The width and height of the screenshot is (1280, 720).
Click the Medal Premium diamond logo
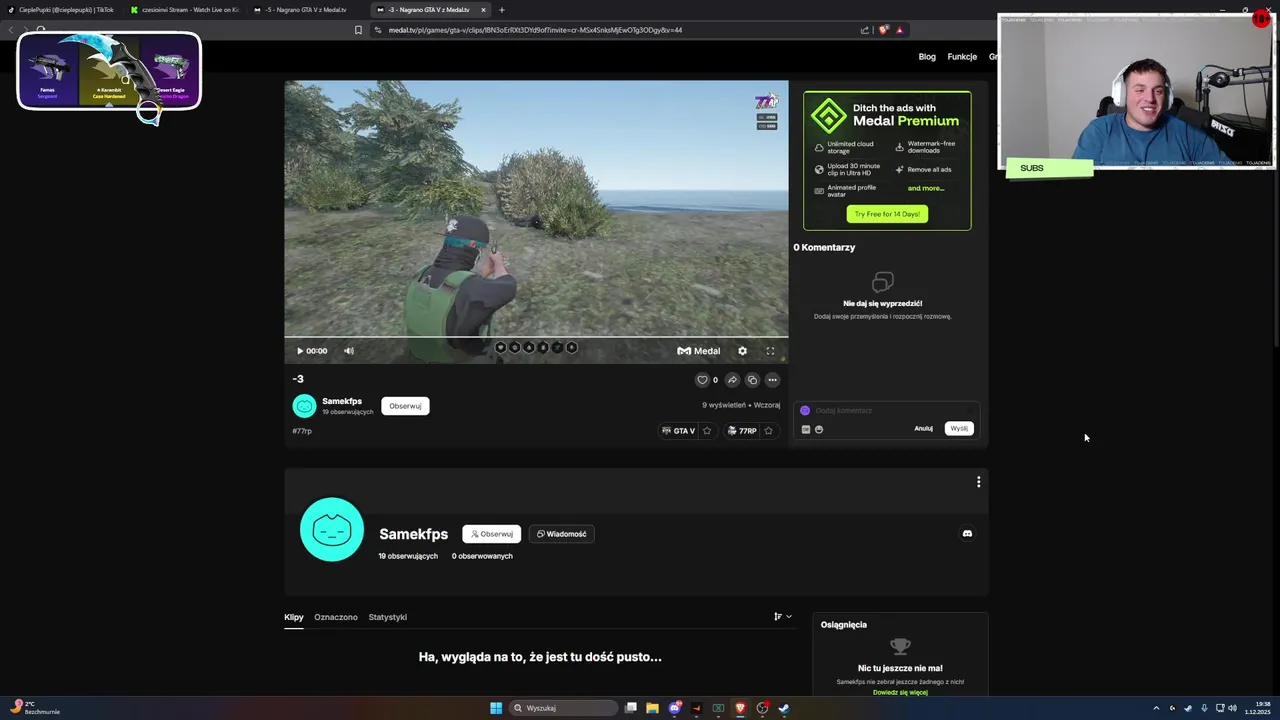coord(828,116)
